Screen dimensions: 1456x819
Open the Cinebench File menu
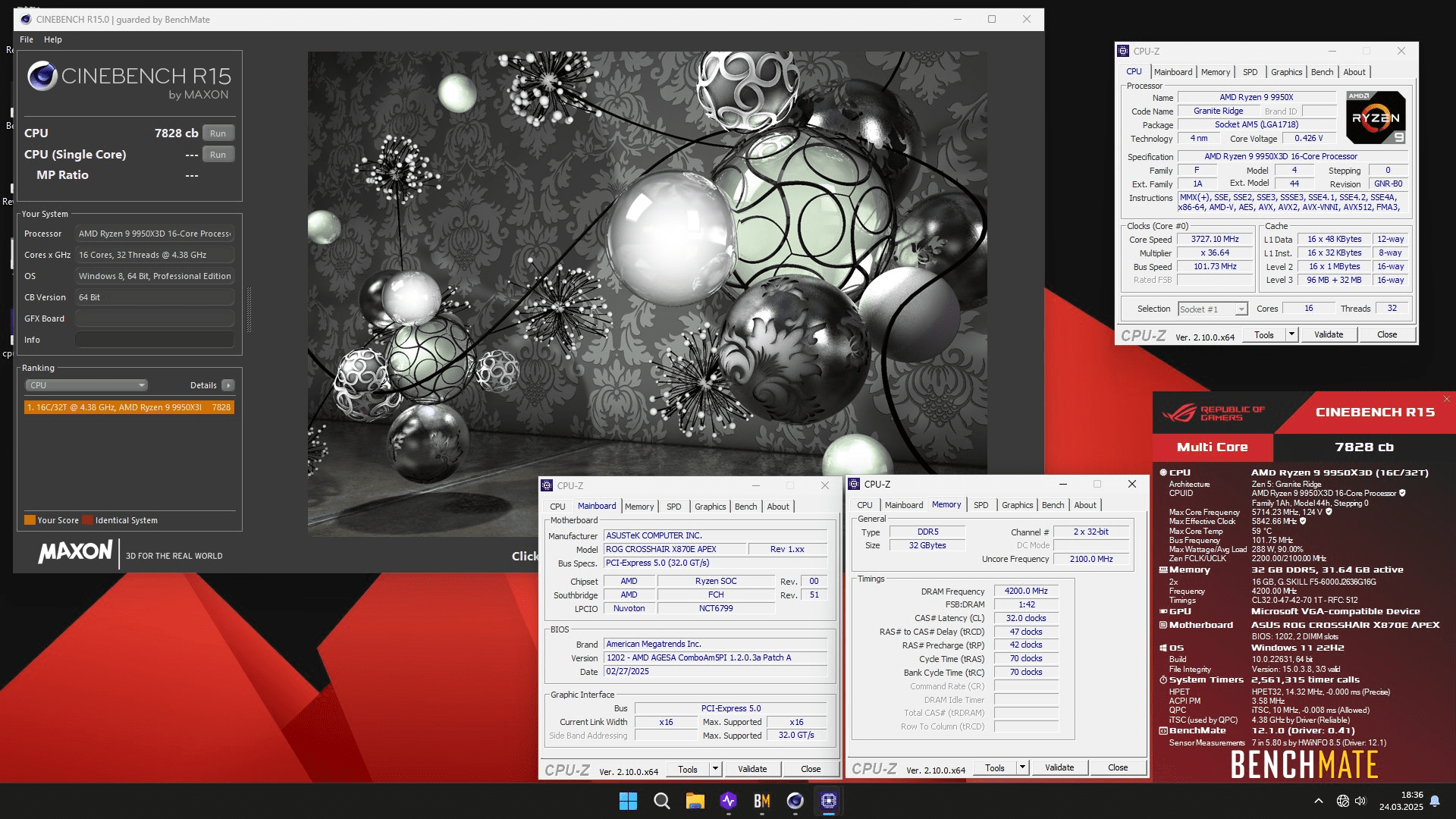27,39
